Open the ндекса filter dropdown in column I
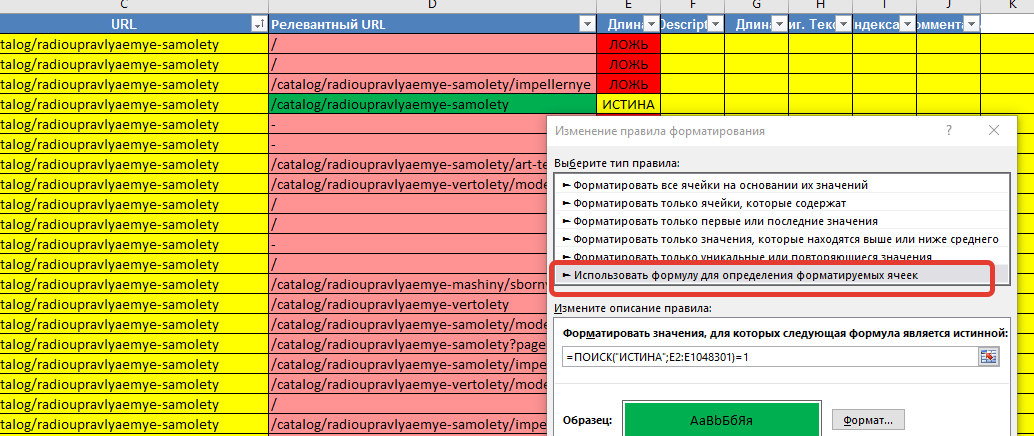Screen dimensions: 1034x436 tap(907, 24)
